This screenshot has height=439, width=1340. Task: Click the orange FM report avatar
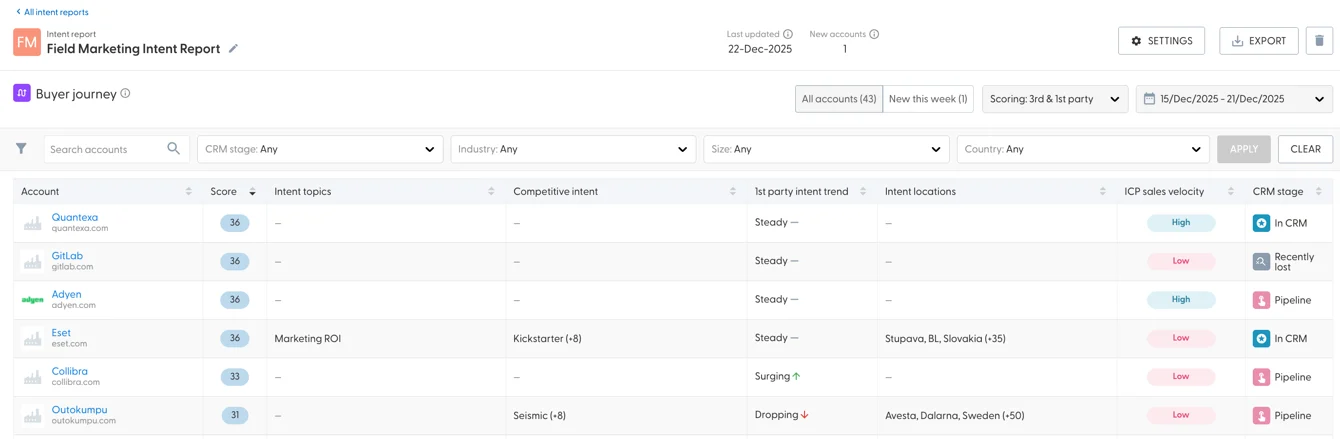pyautogui.click(x=27, y=42)
